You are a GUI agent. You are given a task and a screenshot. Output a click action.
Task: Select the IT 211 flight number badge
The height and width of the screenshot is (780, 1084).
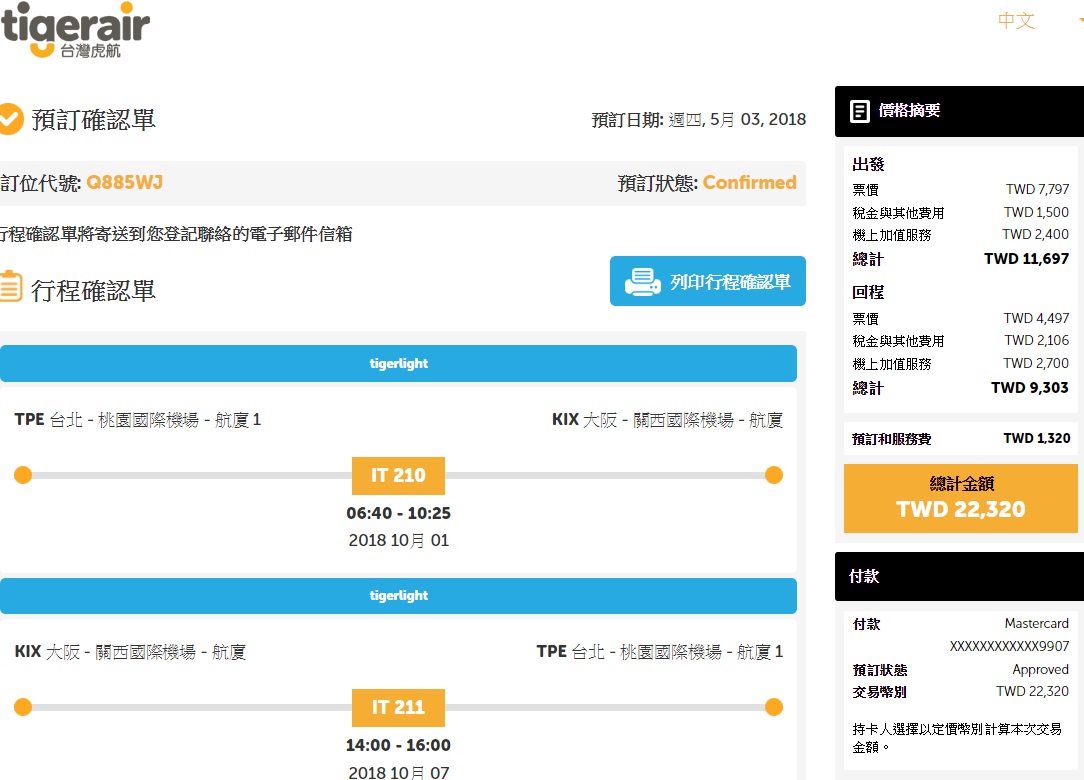point(398,708)
